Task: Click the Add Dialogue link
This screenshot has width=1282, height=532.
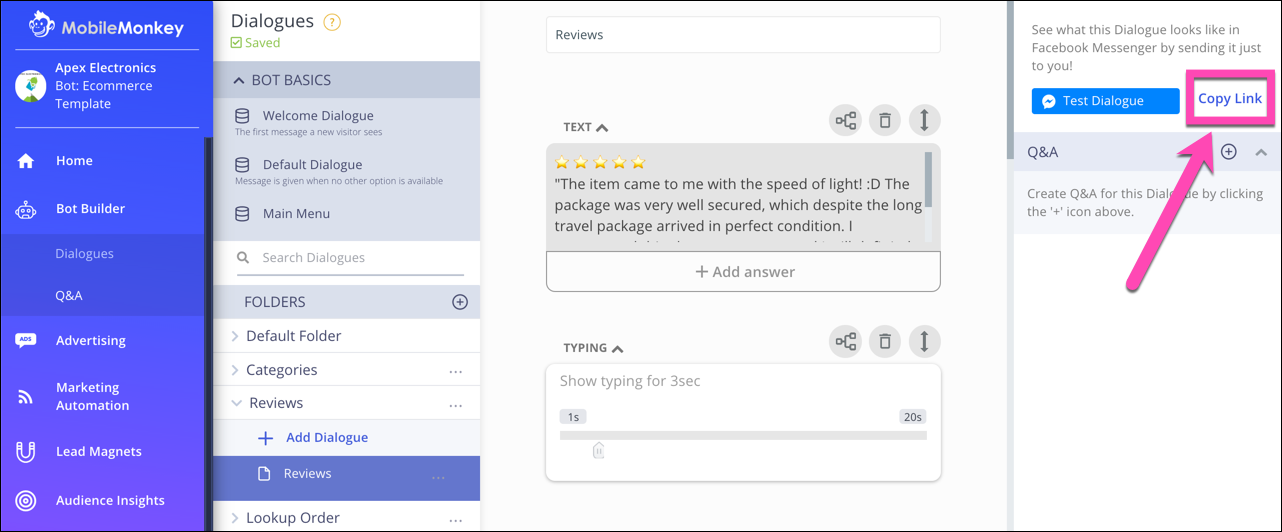Action: coord(327,438)
